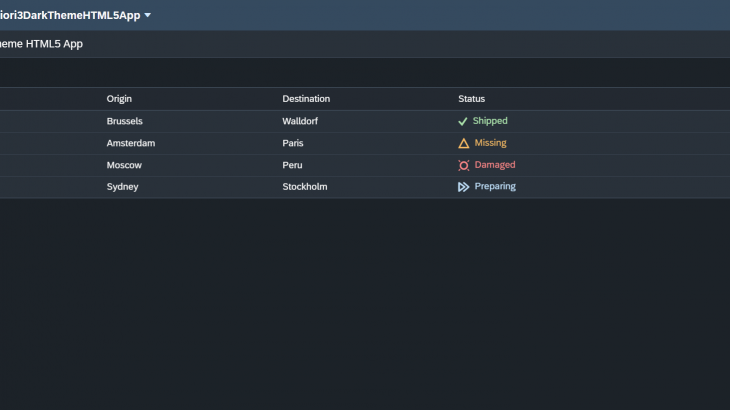Click the warning triangle icon beside Missing

point(463,143)
